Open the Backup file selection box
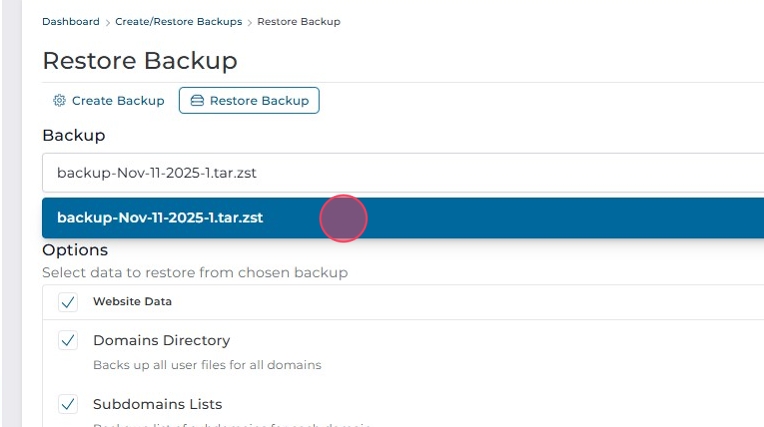This screenshot has height=427, width=764. (x=400, y=173)
